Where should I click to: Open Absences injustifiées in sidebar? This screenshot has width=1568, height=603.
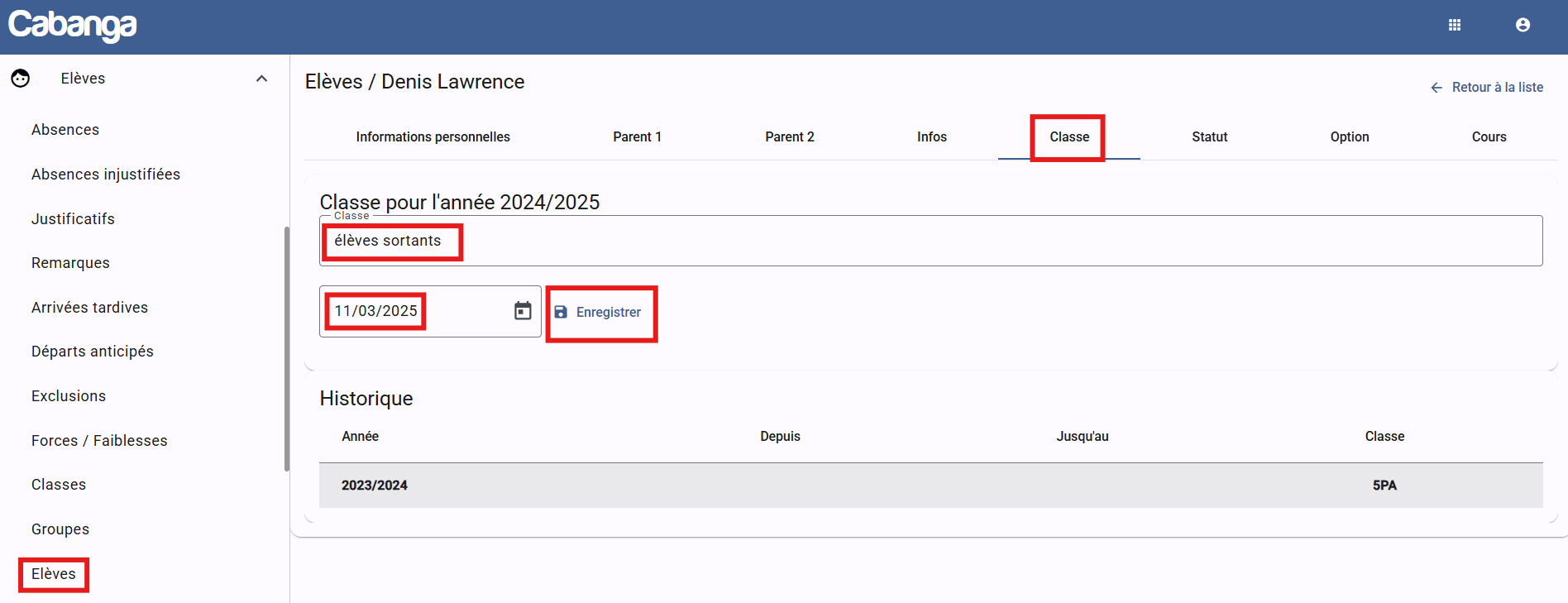[106, 175]
